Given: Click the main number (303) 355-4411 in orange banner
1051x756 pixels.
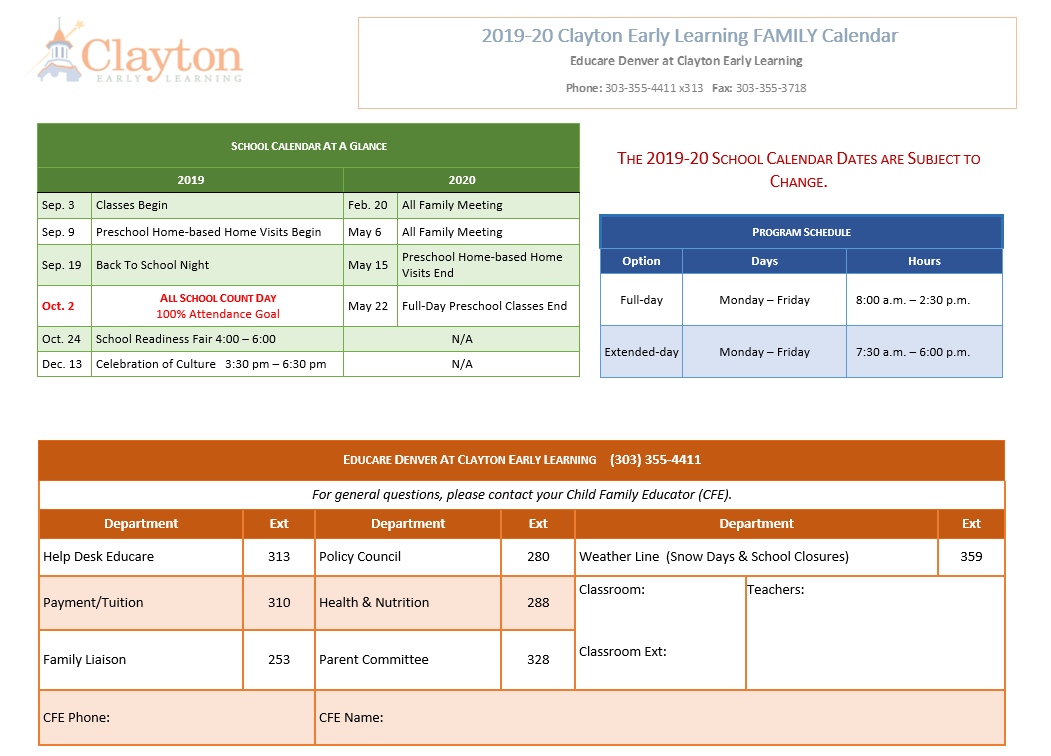Looking at the screenshot, I should pyautogui.click(x=656, y=460).
